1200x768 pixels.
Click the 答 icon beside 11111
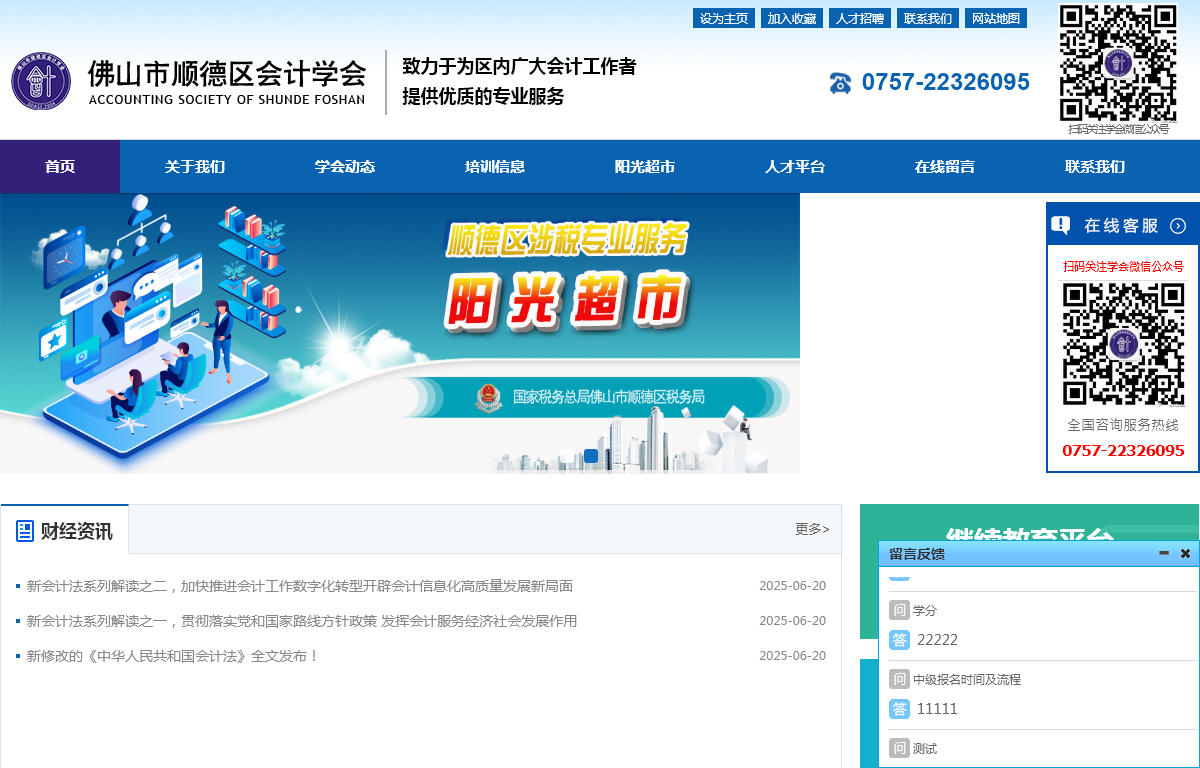pos(899,709)
